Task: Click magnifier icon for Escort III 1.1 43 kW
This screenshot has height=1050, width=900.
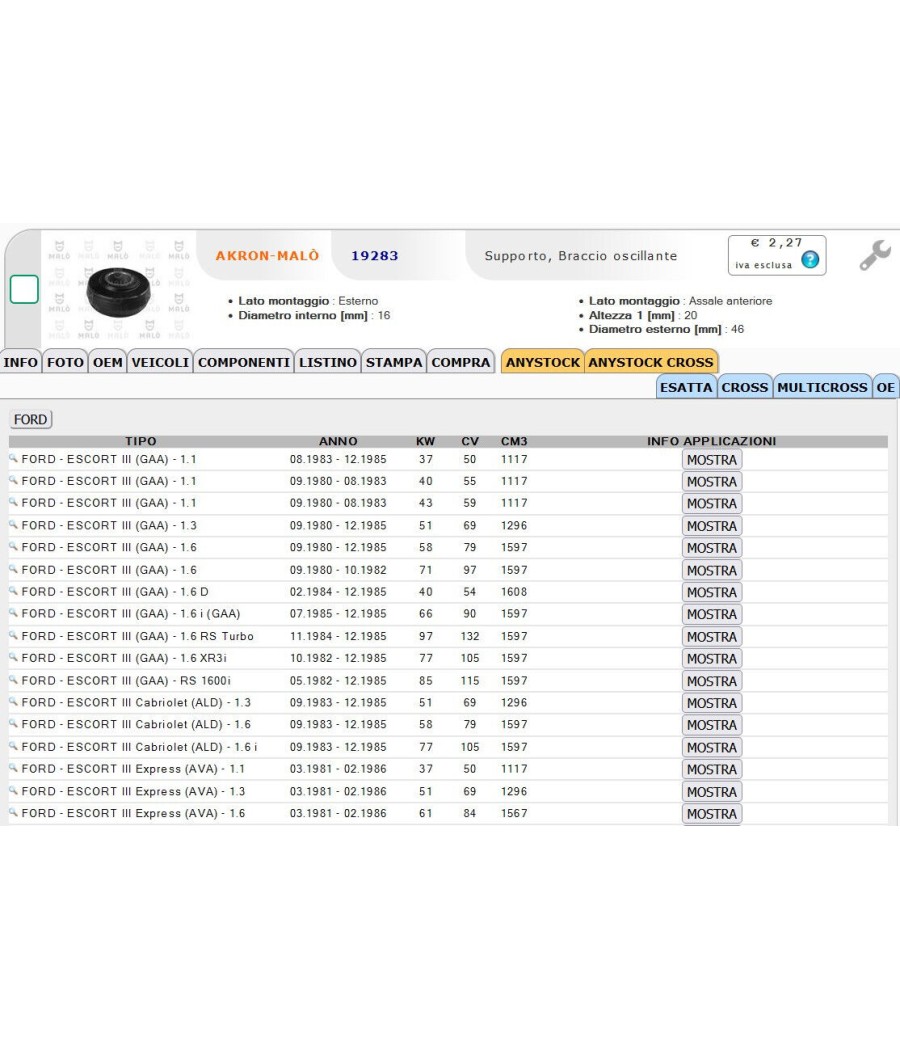Action: coord(13,502)
